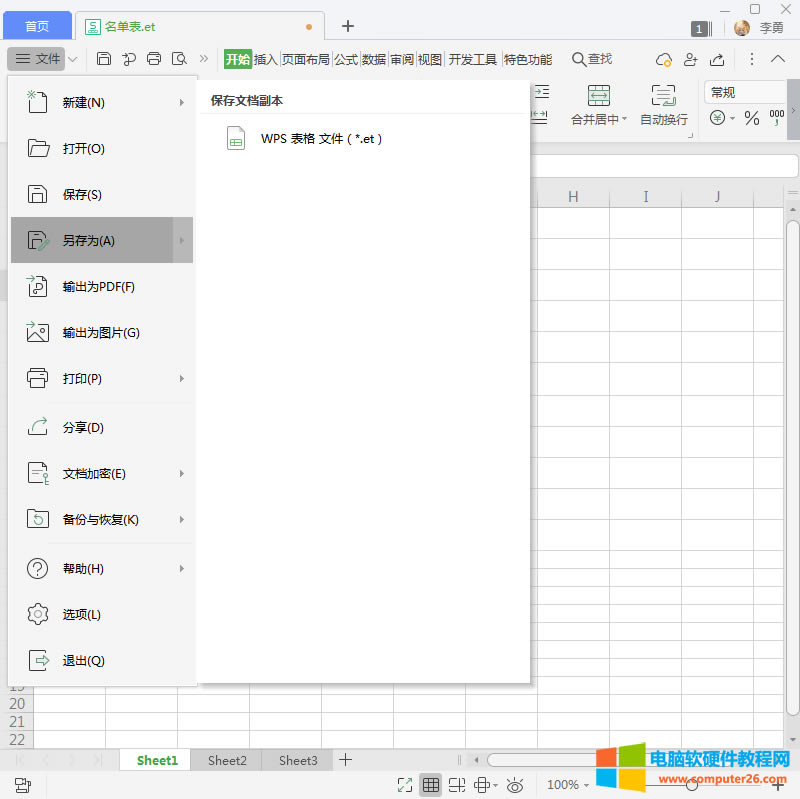Viewport: 800px width, 799px height.
Task: Click the cloud sync icon
Action: click(664, 59)
